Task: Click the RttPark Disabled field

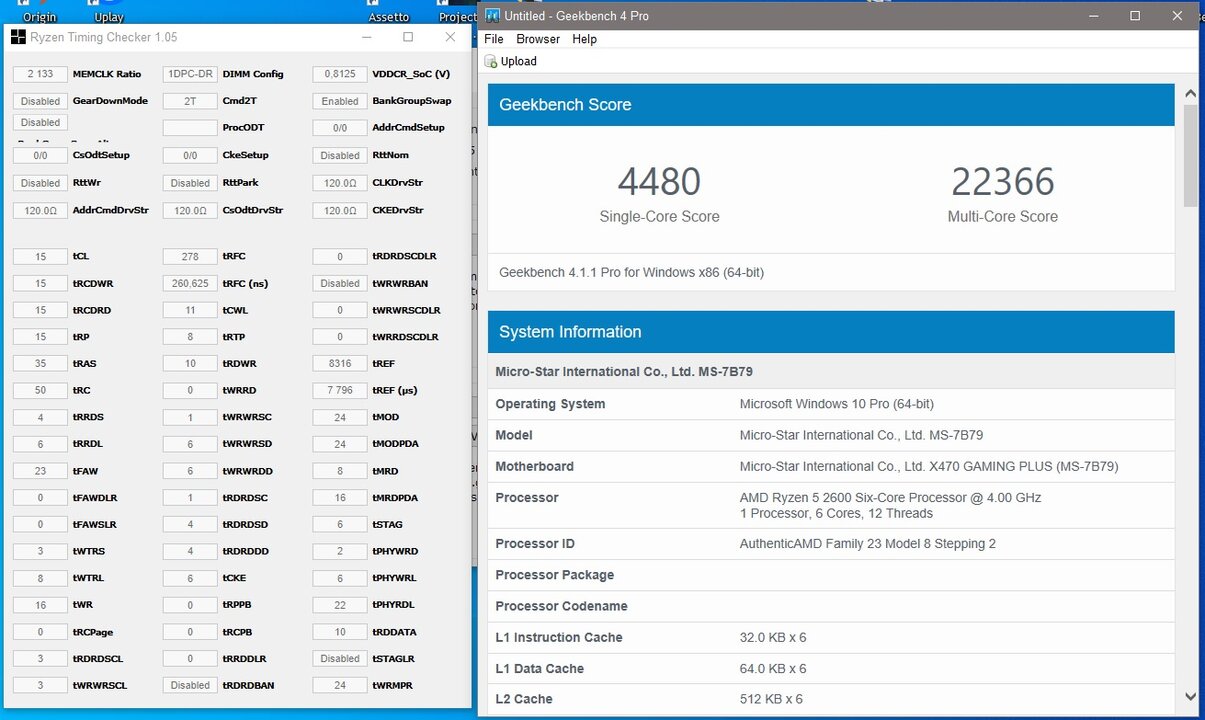Action: 190,183
